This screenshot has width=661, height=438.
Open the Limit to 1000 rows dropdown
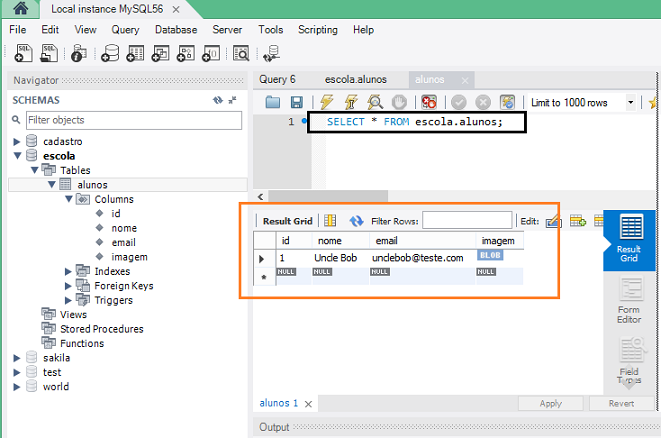631,102
